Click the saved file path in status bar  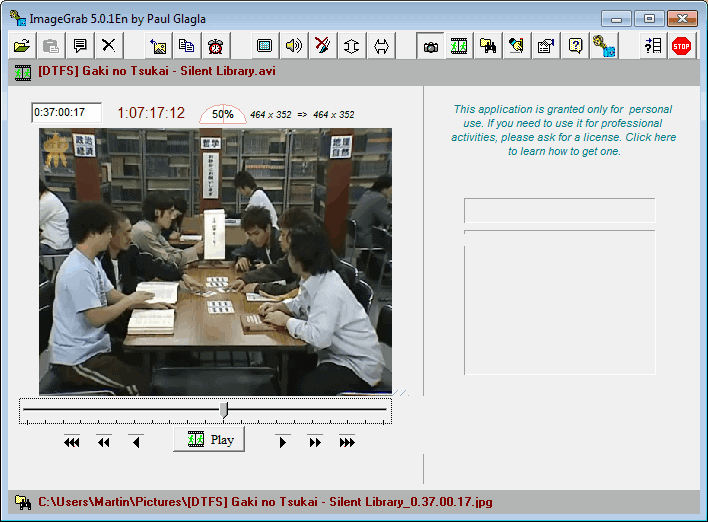[x=265, y=502]
